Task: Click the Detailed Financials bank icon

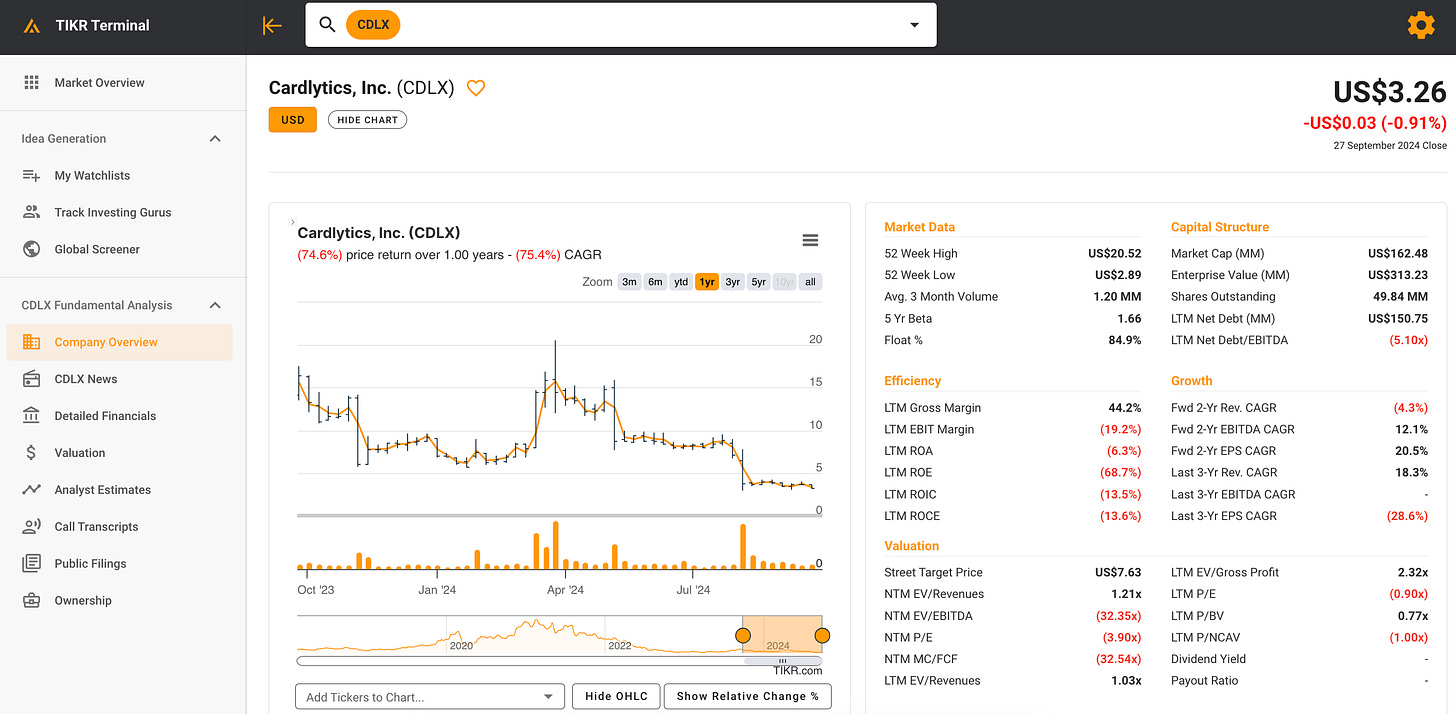Action: coord(31,415)
